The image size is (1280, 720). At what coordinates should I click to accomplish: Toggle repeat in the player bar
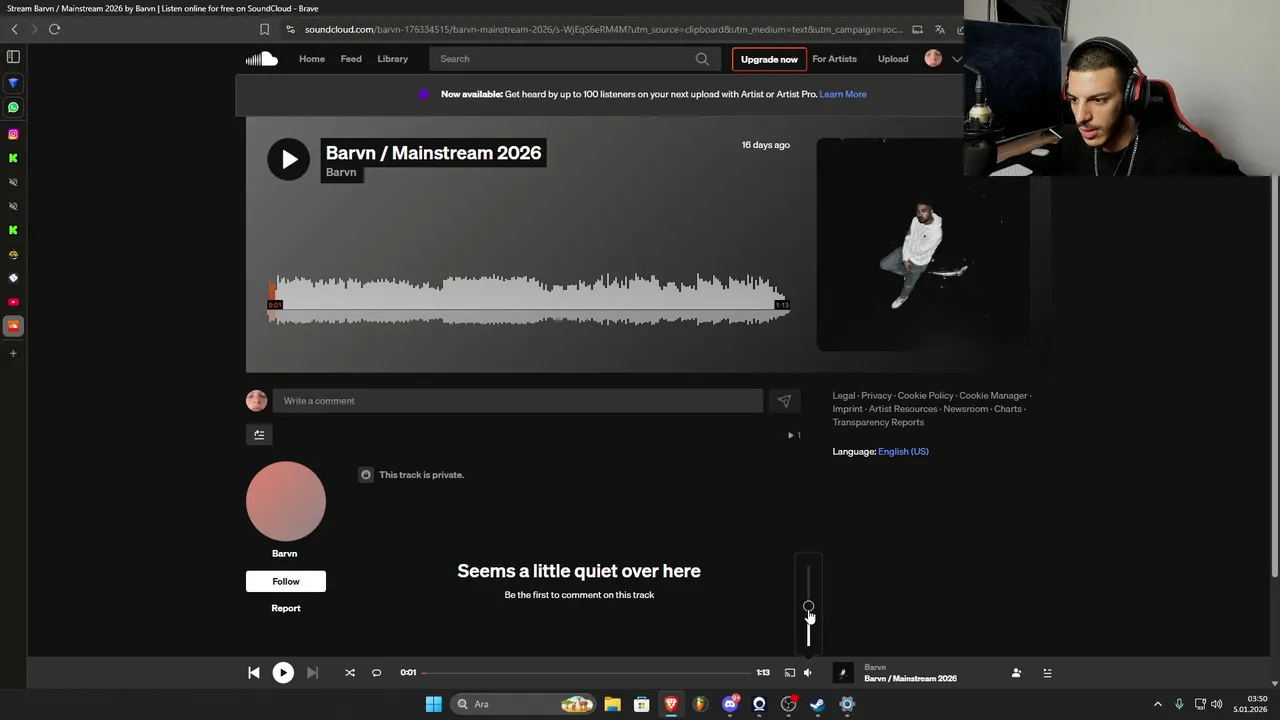point(377,673)
